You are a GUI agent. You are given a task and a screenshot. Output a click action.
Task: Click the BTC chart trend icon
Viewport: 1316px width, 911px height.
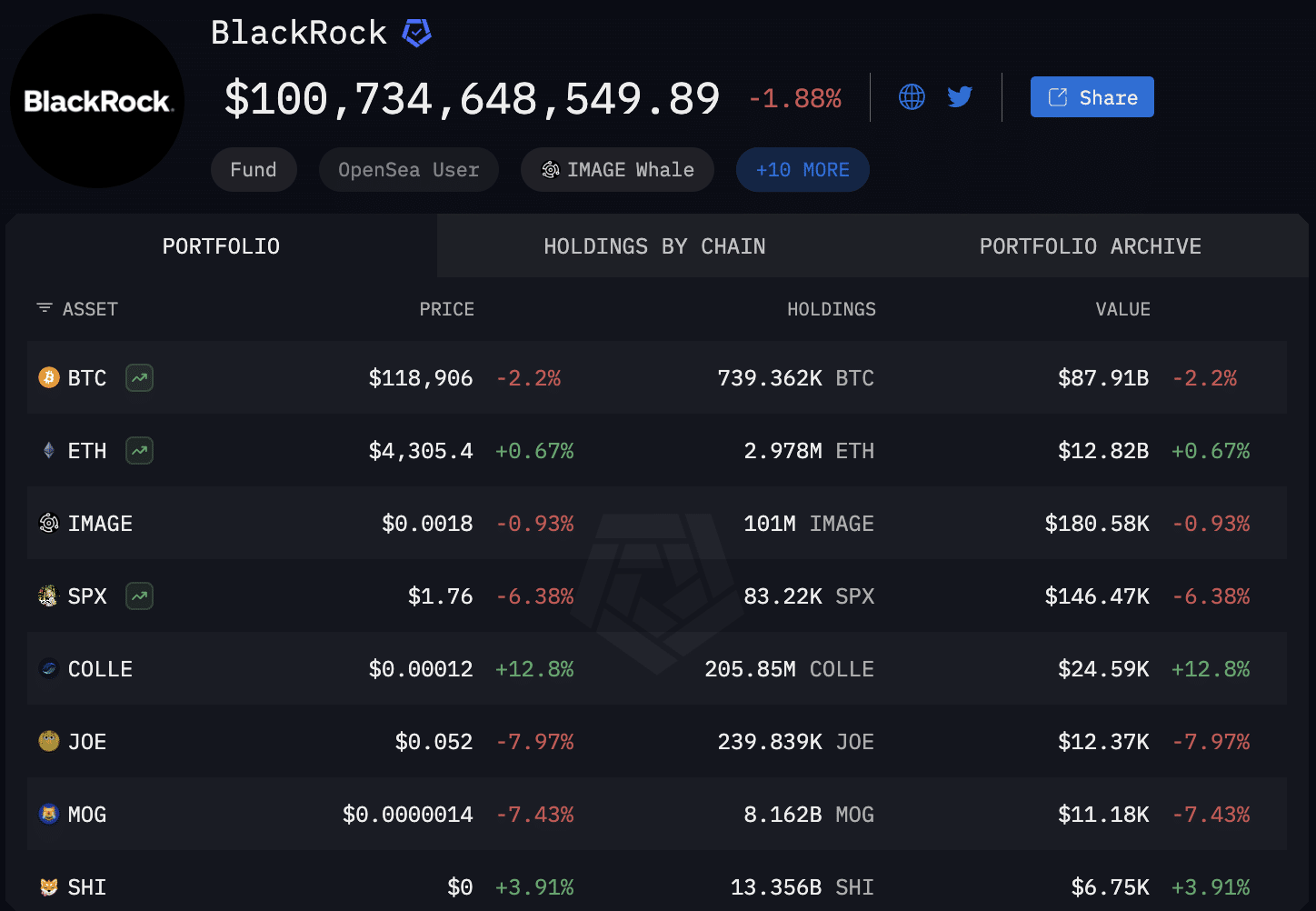click(x=139, y=377)
